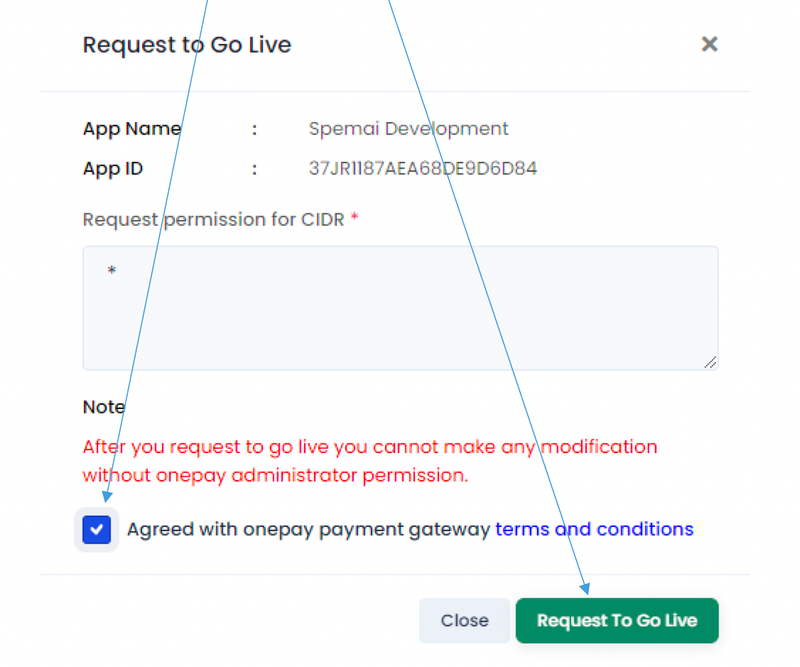Image resolution: width=800 pixels, height=667 pixels.
Task: Click the Note heading
Action: pos(104,407)
